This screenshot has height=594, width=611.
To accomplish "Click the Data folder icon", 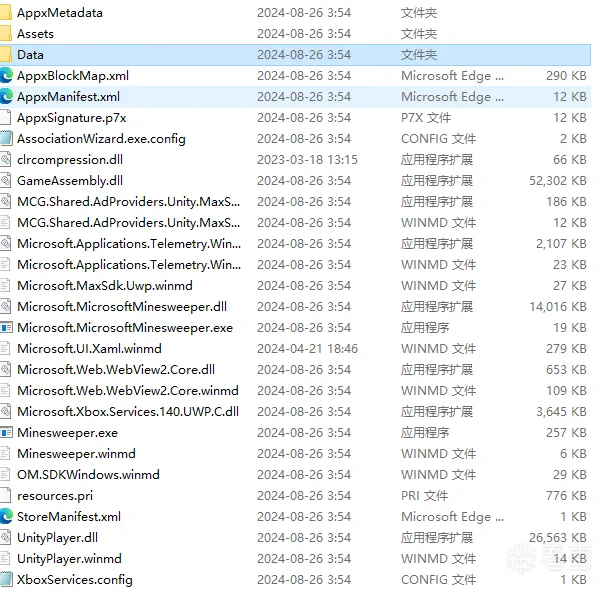I will pos(5,55).
